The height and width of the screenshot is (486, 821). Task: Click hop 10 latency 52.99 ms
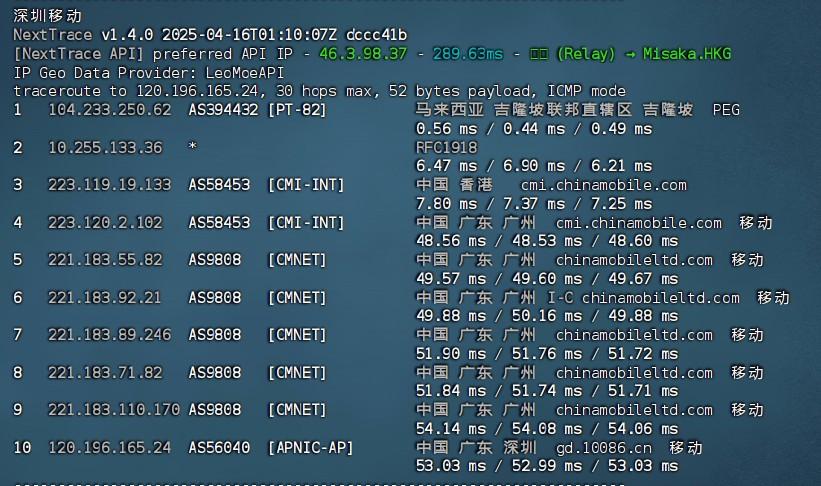pos(547,466)
